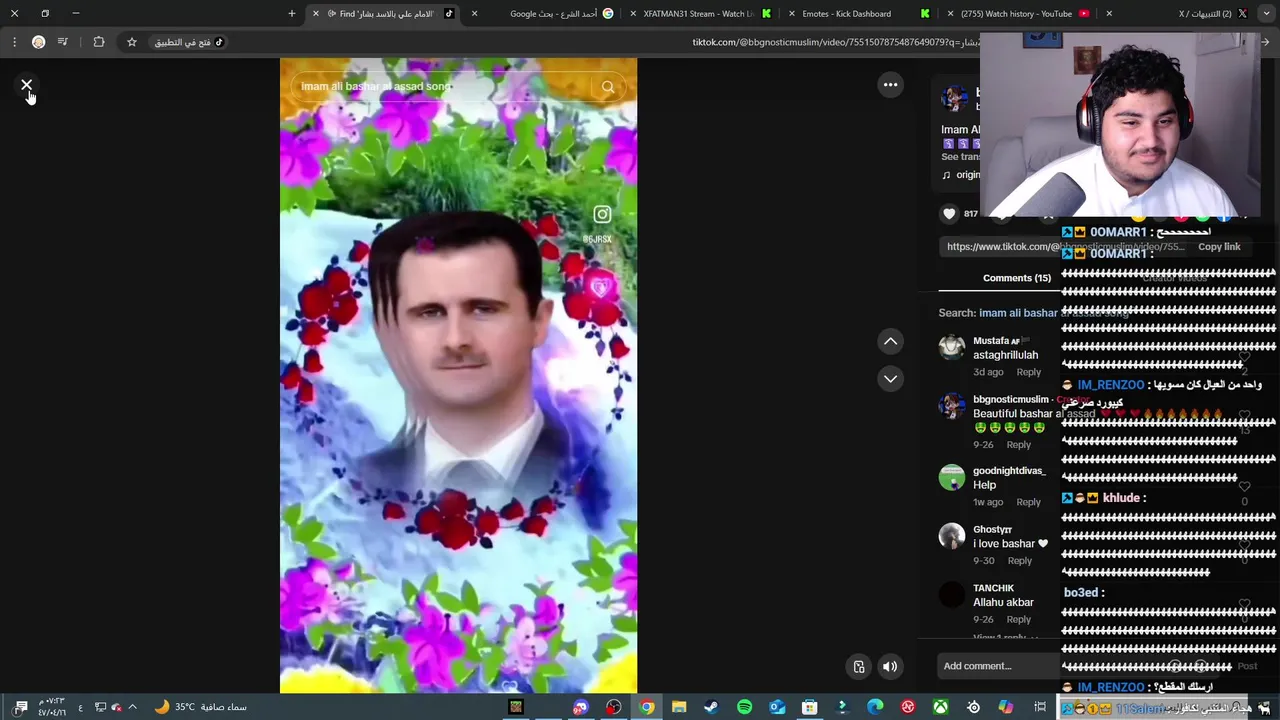Go to the previous video with the up chevron
The height and width of the screenshot is (720, 1280).
(890, 342)
